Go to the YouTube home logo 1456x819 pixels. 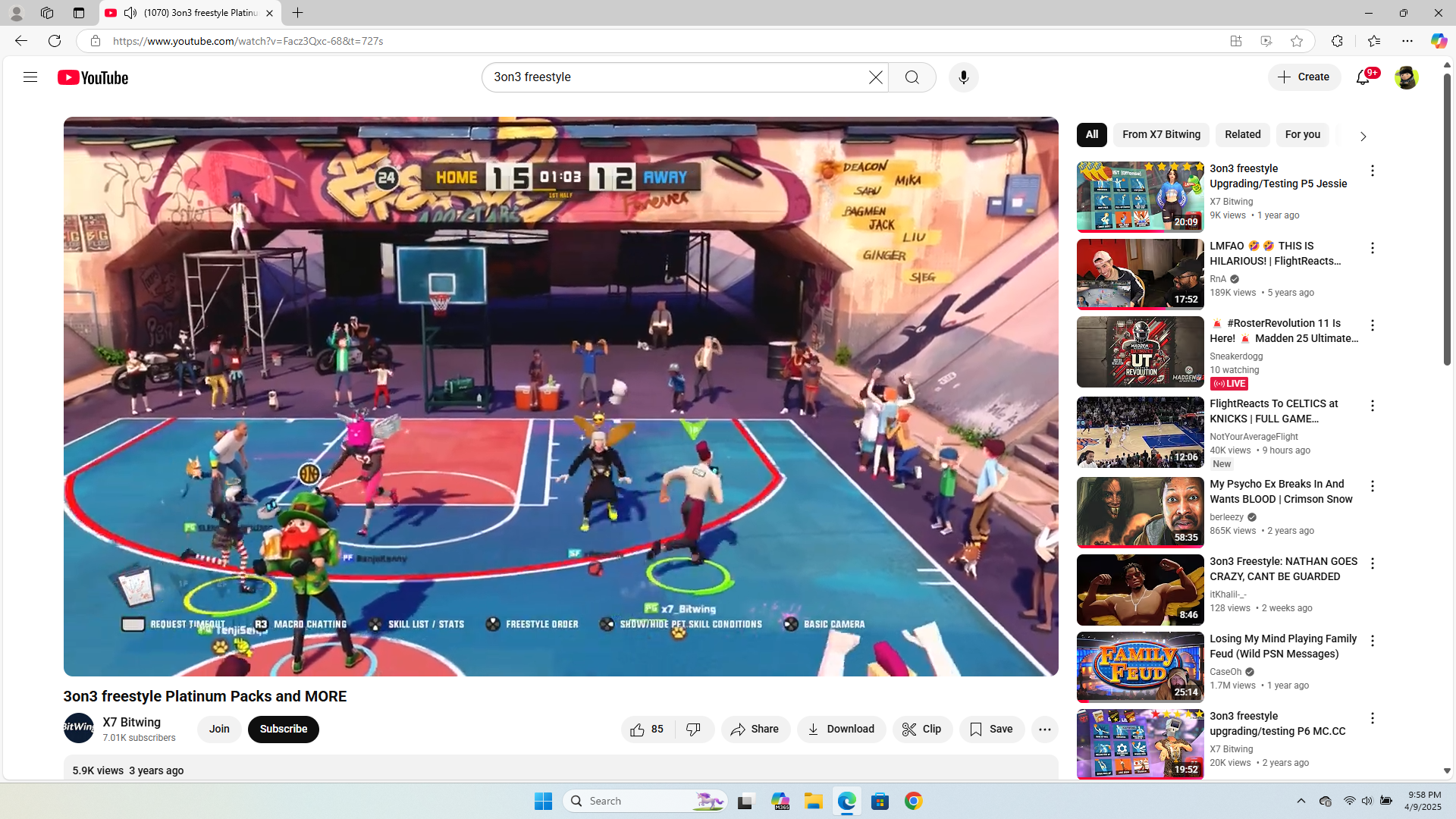click(93, 77)
